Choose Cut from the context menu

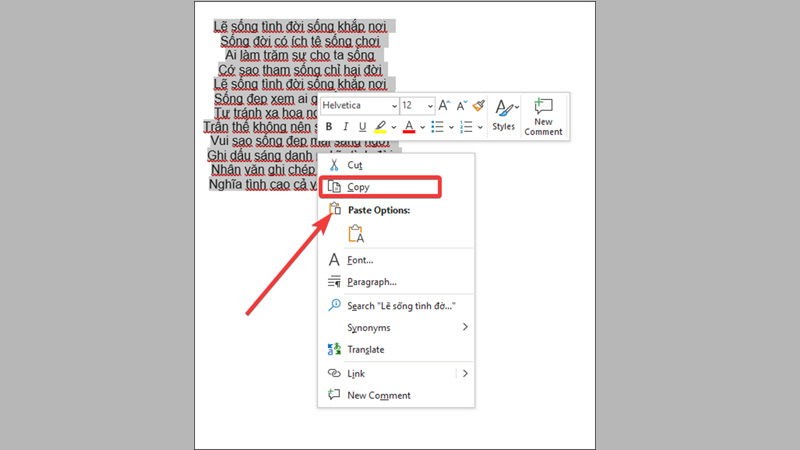[x=396, y=165]
